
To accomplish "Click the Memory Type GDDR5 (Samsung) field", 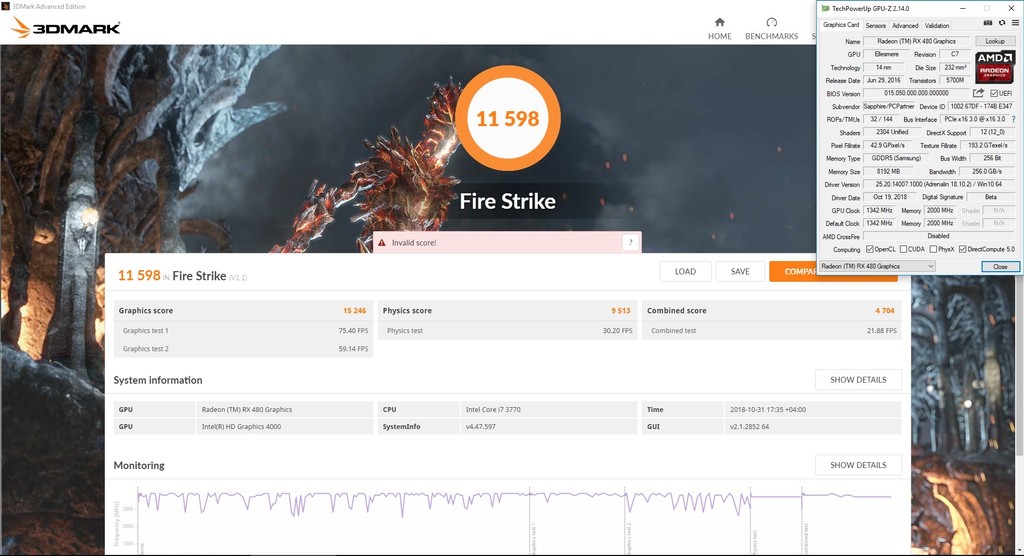I will point(896,158).
